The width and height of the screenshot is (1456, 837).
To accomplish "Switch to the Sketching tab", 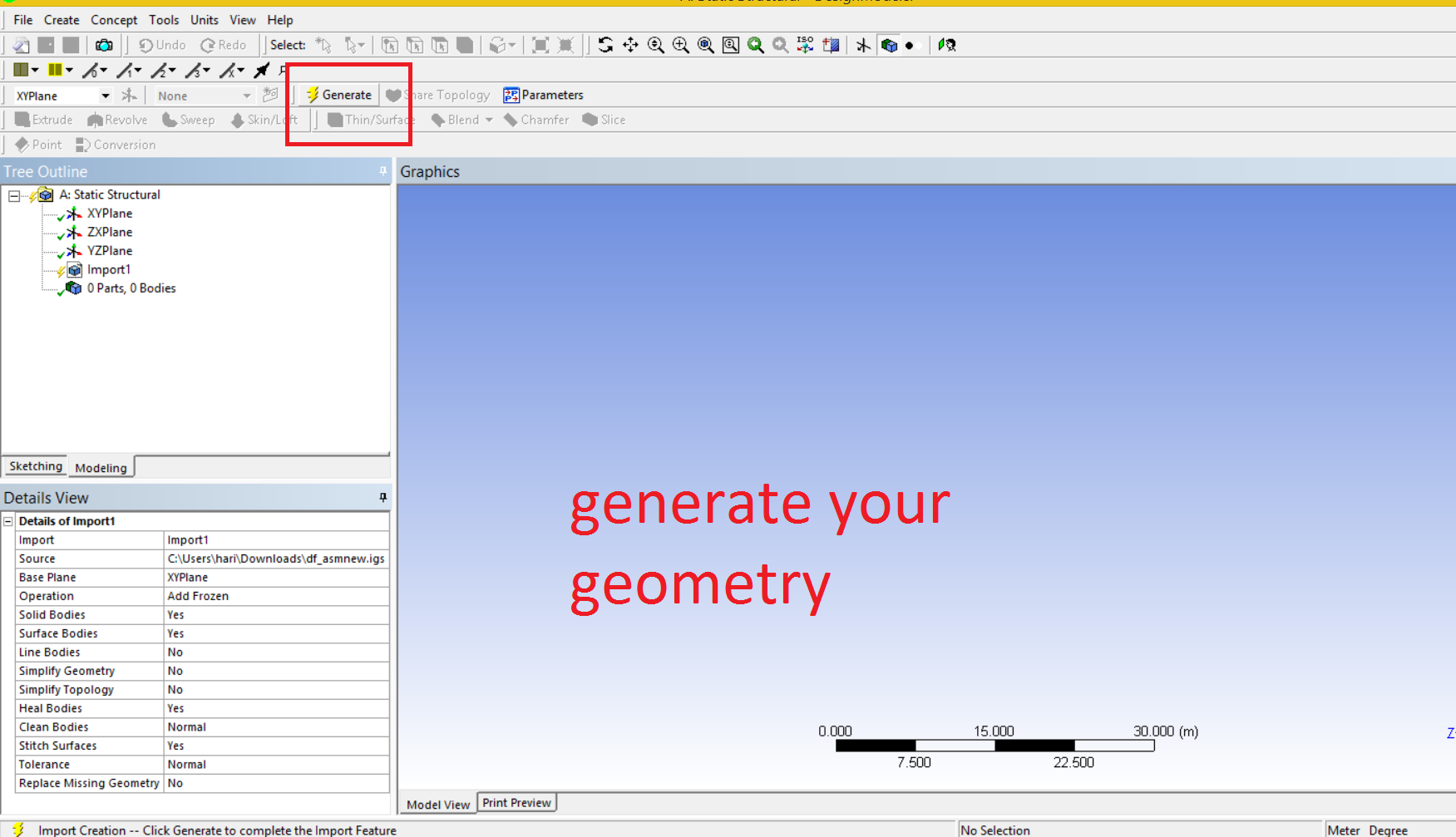I will coord(36,466).
